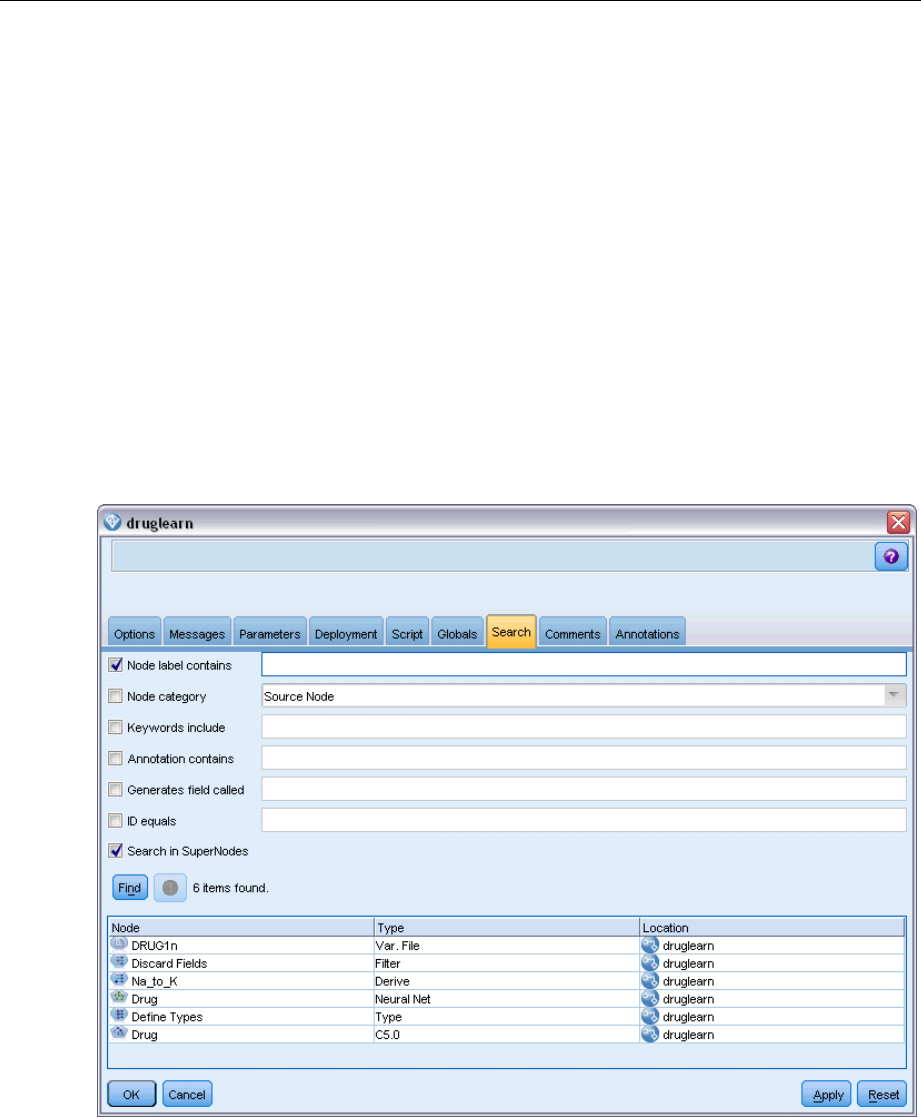Click the Find button
Image resolution: width=921 pixels, height=1117 pixels.
[x=130, y=888]
